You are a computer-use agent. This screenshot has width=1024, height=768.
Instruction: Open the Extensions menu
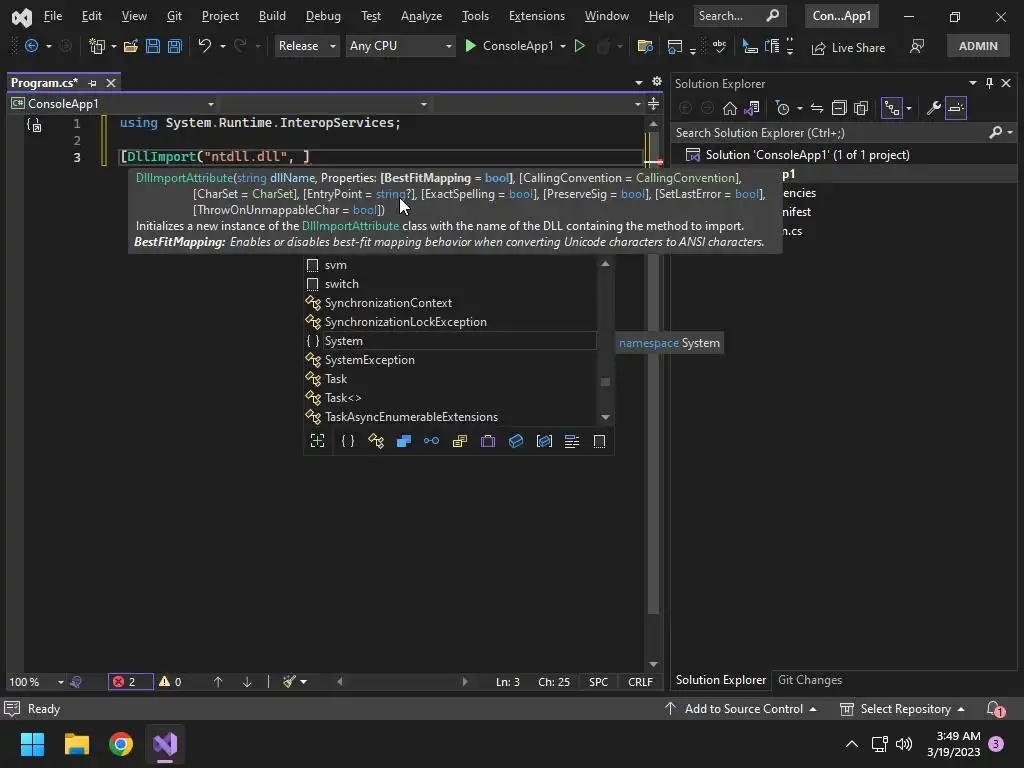pyautogui.click(x=536, y=16)
